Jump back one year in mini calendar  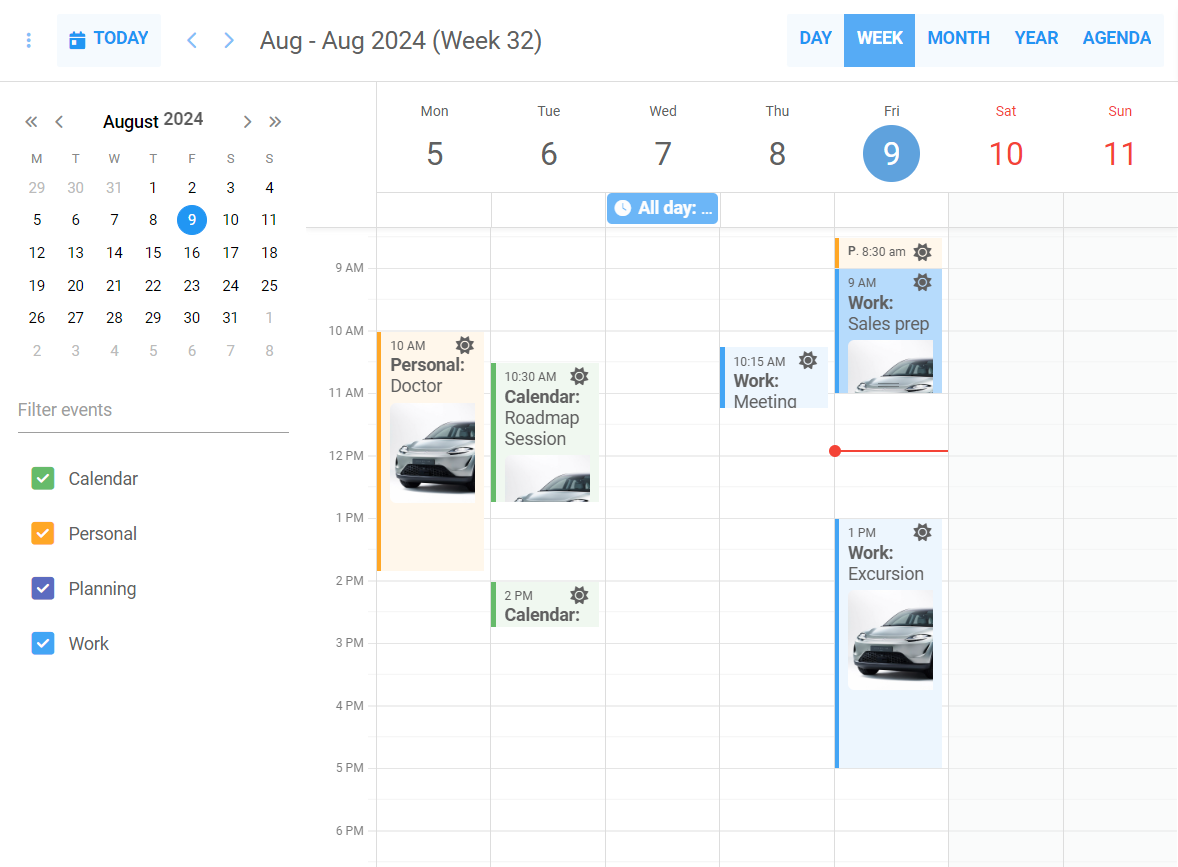(31, 122)
